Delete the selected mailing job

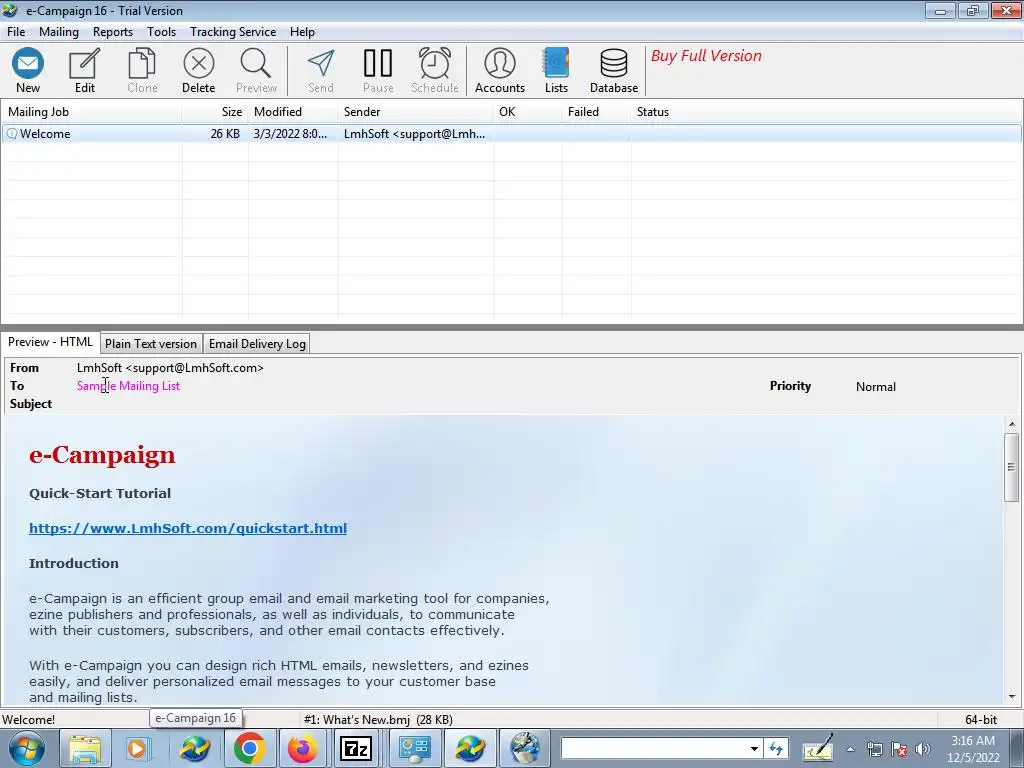click(x=199, y=71)
